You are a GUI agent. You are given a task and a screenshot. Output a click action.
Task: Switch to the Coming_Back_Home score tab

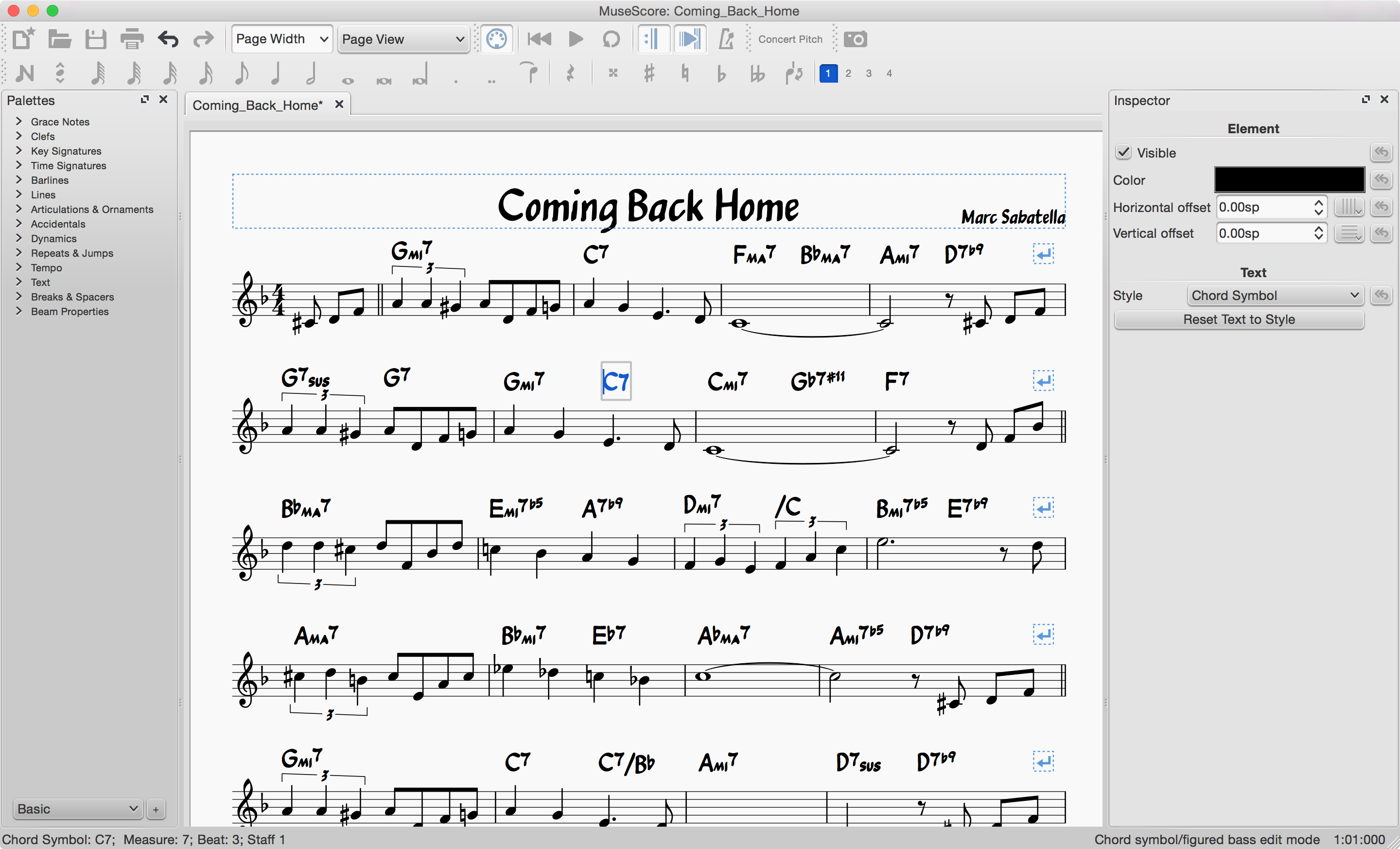(257, 105)
